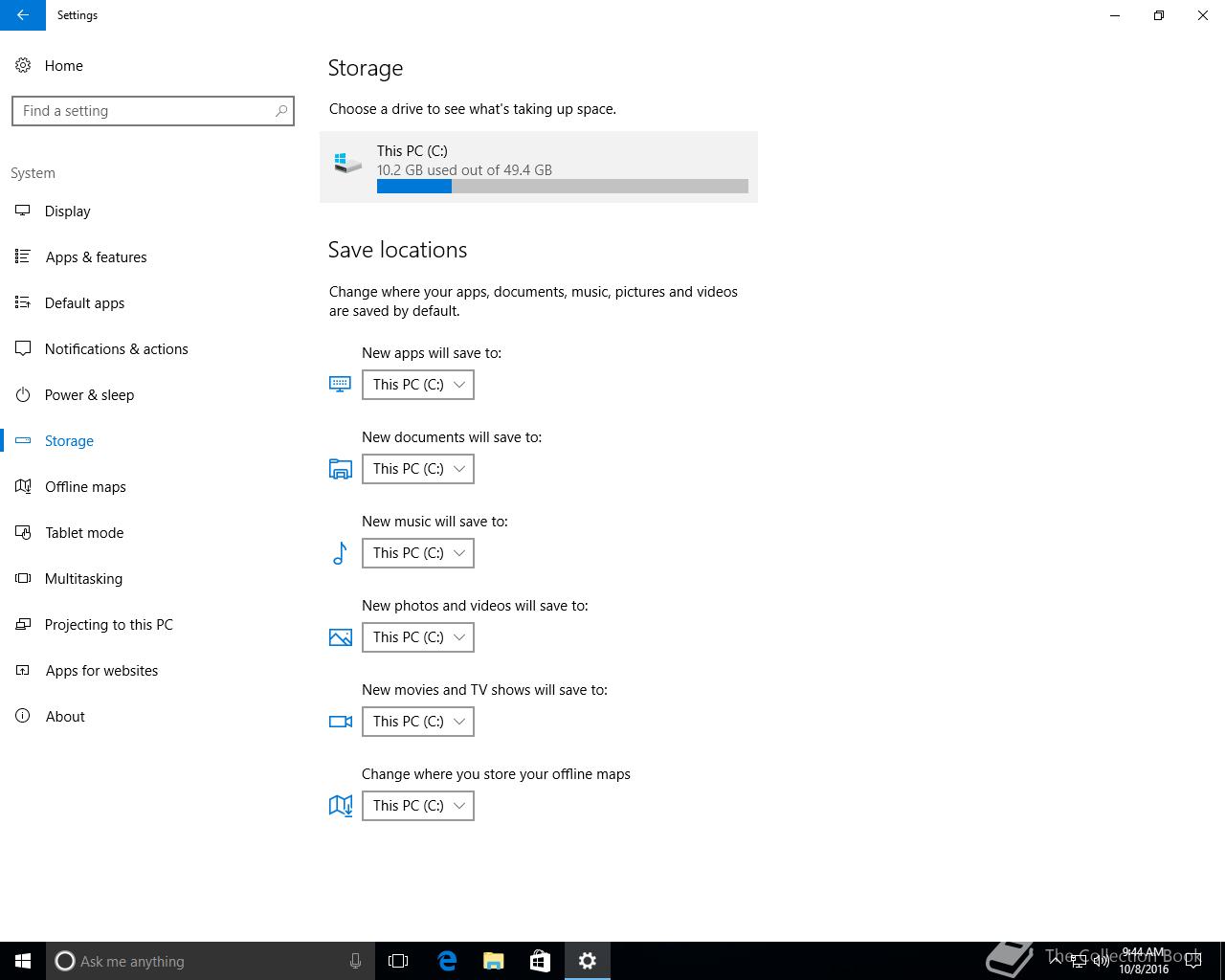Expand the new documents save location dropdown
This screenshot has width=1225, height=980.
pos(418,469)
